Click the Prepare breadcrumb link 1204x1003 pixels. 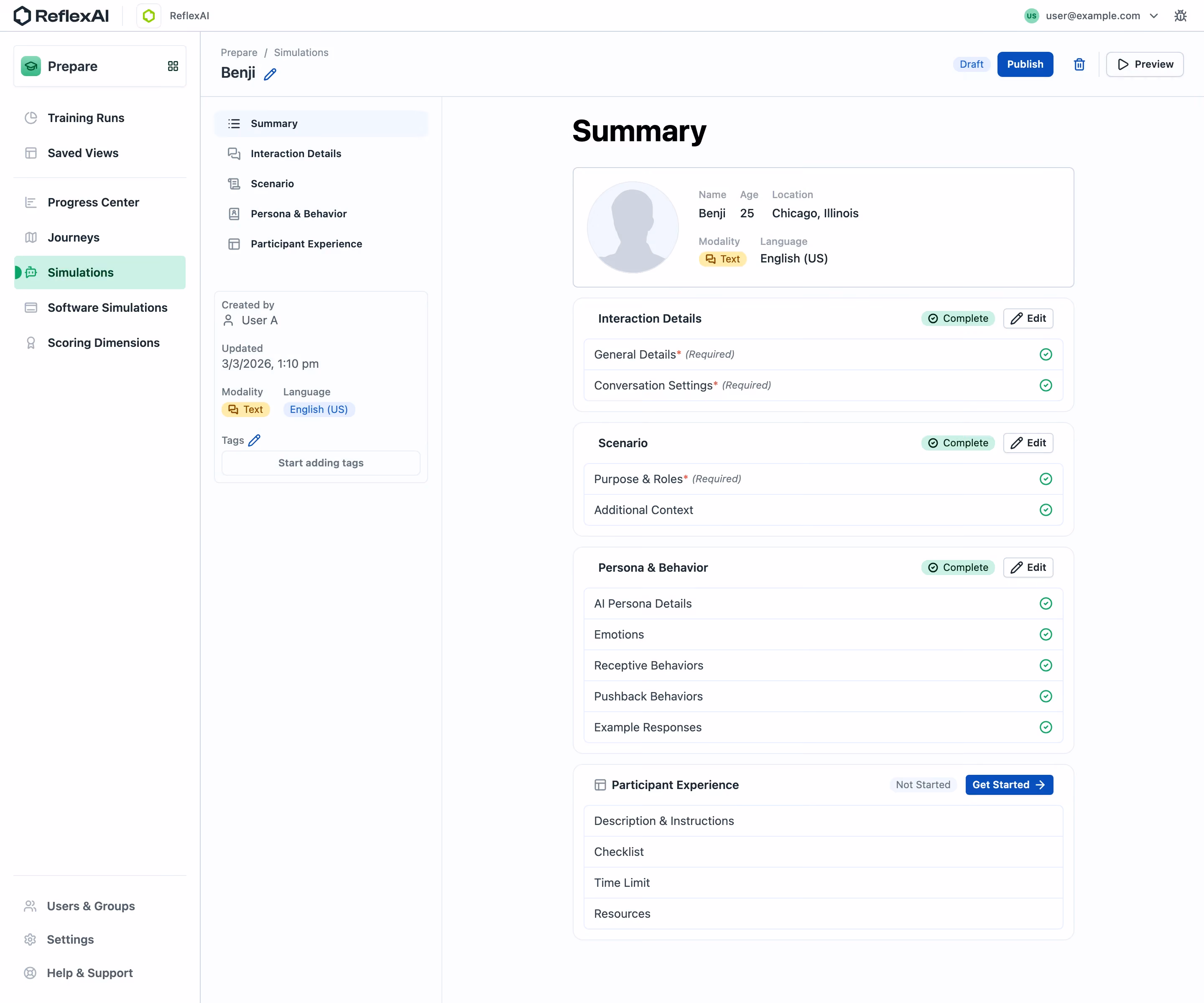click(x=239, y=52)
